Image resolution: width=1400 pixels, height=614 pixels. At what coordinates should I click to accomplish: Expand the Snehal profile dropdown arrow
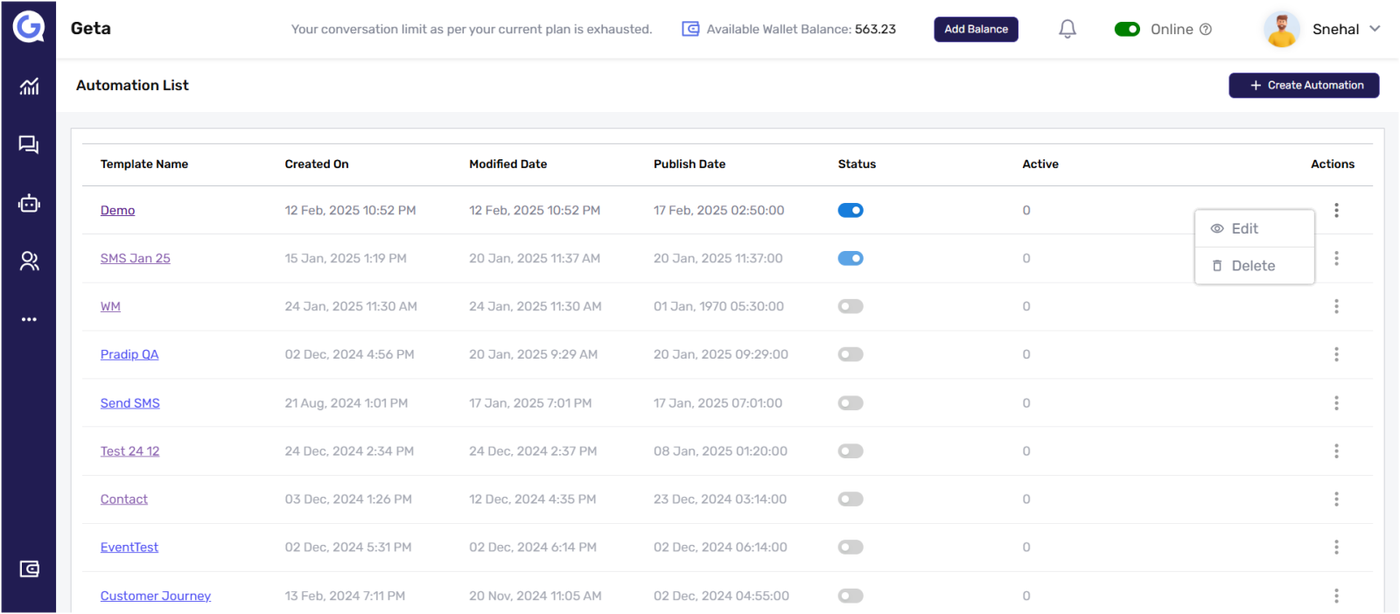click(1375, 29)
